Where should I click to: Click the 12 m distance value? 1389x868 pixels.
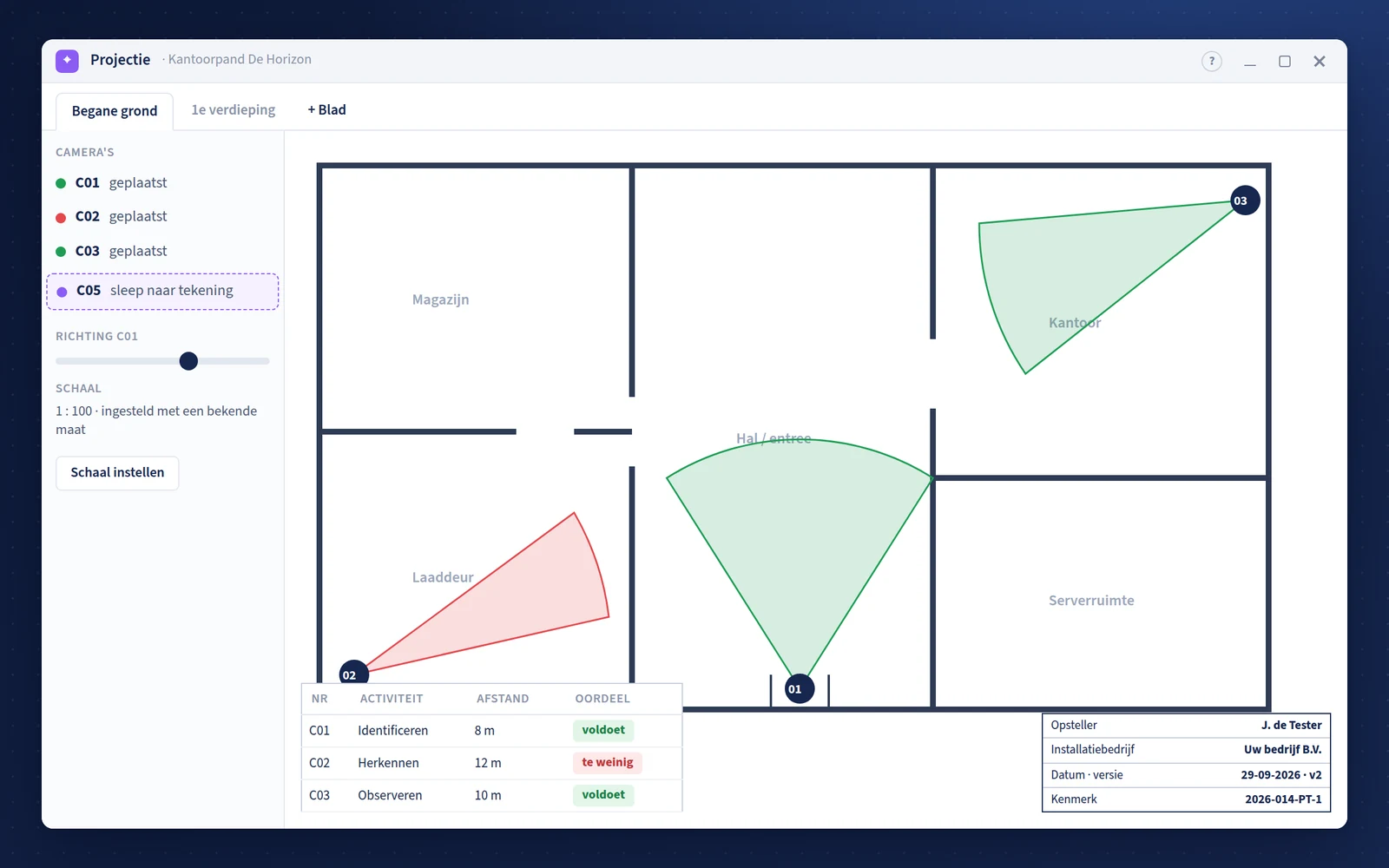pos(488,763)
